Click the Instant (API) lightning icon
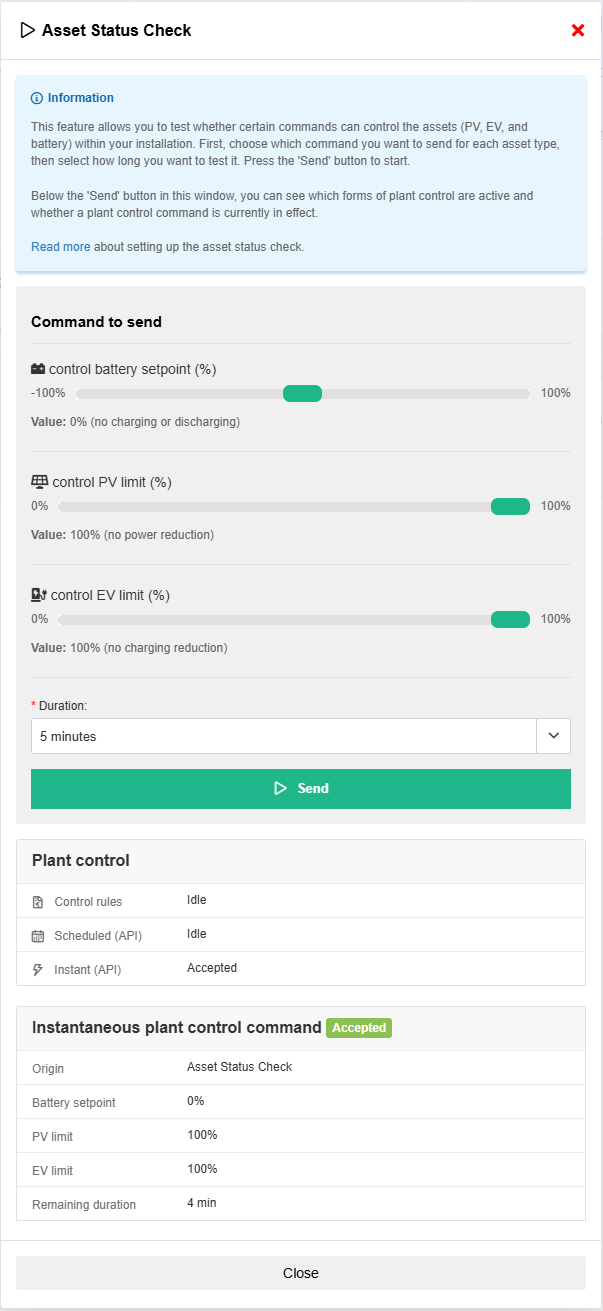This screenshot has width=603, height=1311. coord(38,970)
